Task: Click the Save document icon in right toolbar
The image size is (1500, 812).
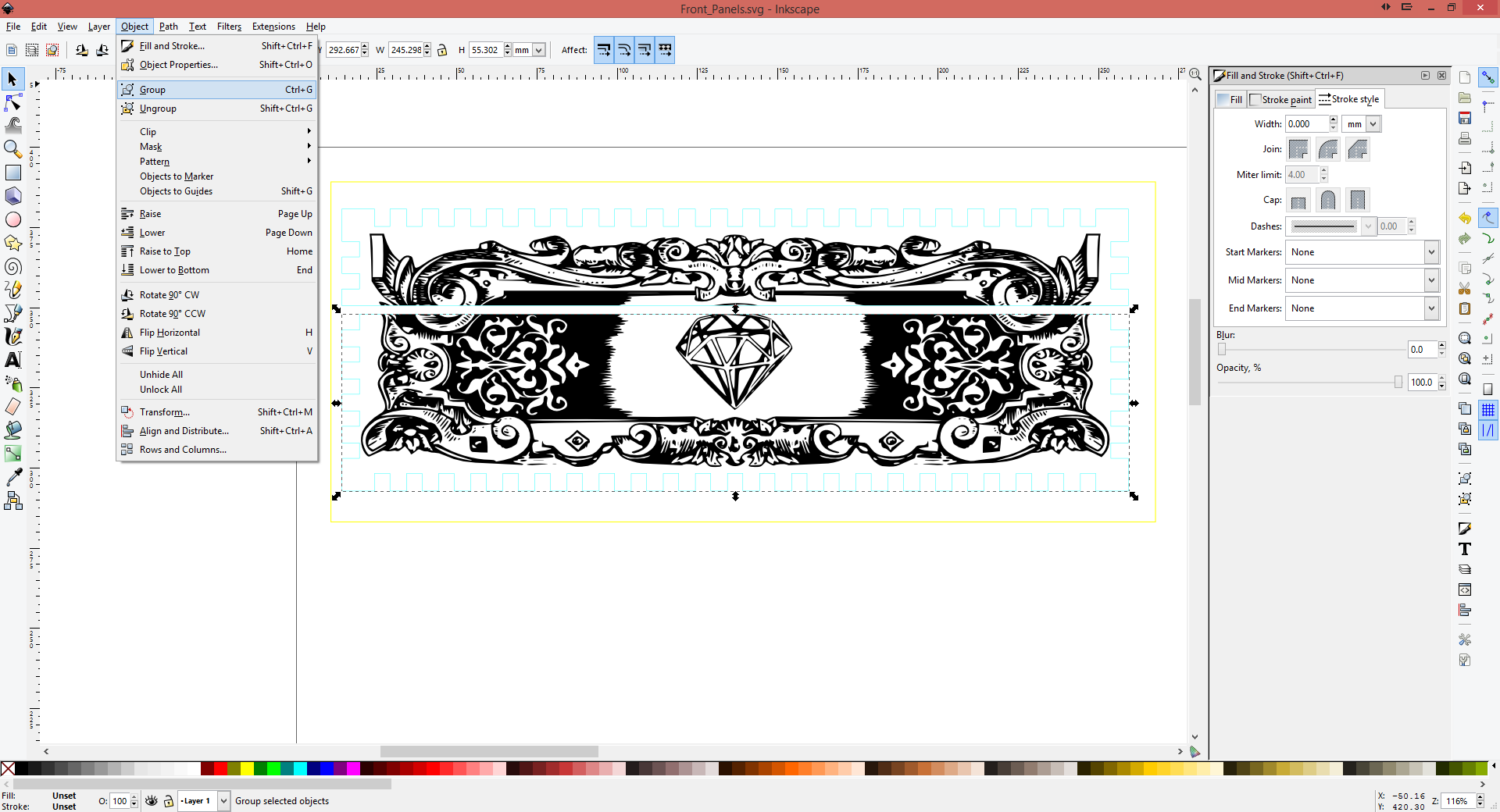Action: point(1465,118)
